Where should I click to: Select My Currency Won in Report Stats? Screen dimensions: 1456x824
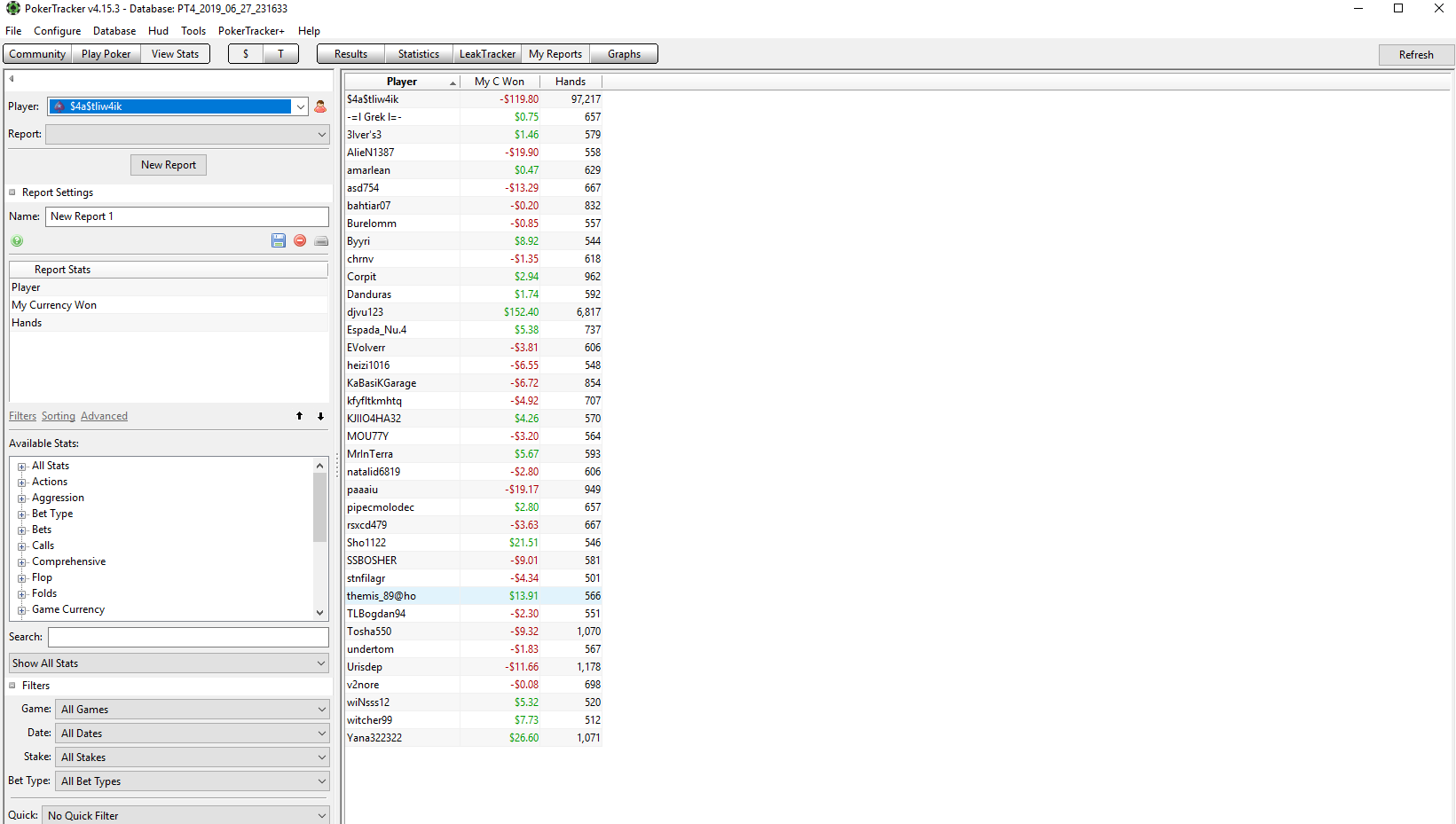tap(169, 305)
